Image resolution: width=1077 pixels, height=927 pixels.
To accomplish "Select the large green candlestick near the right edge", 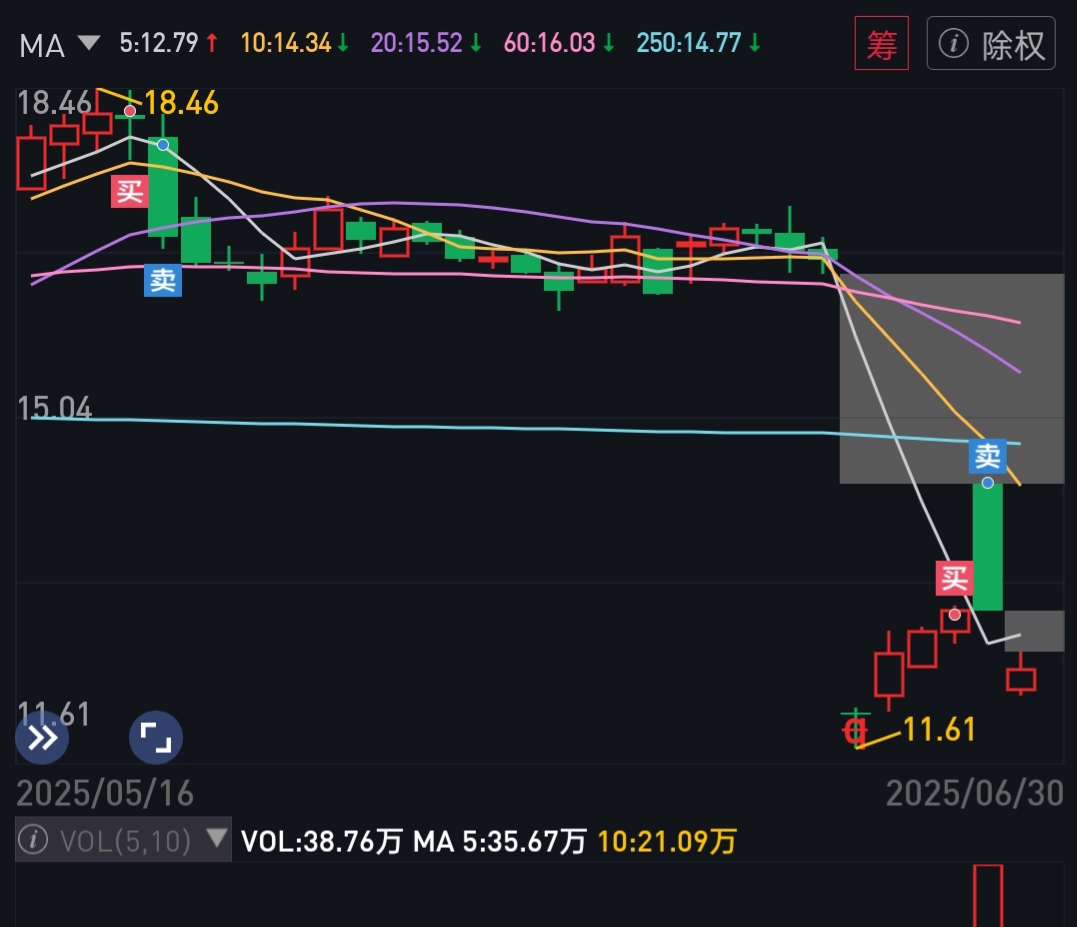I will 988,547.
